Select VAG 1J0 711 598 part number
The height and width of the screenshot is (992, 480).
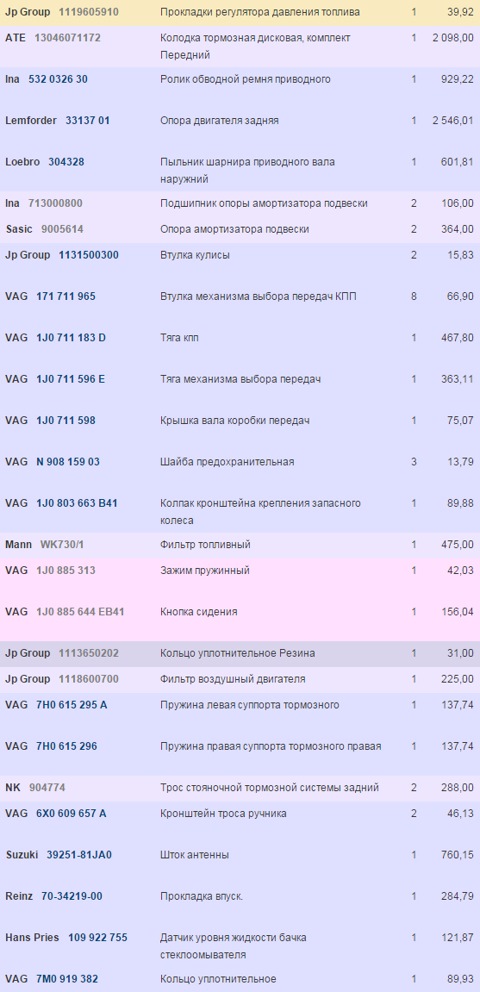coord(66,420)
